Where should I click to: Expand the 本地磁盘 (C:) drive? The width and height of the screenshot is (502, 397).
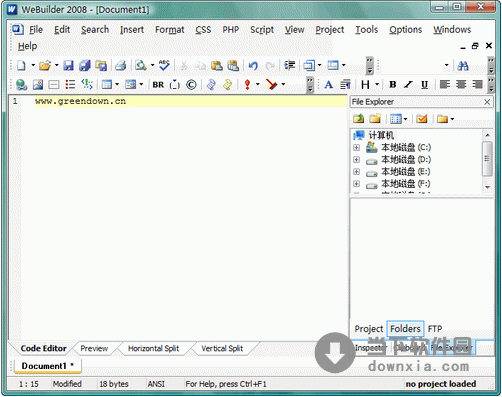(x=356, y=147)
